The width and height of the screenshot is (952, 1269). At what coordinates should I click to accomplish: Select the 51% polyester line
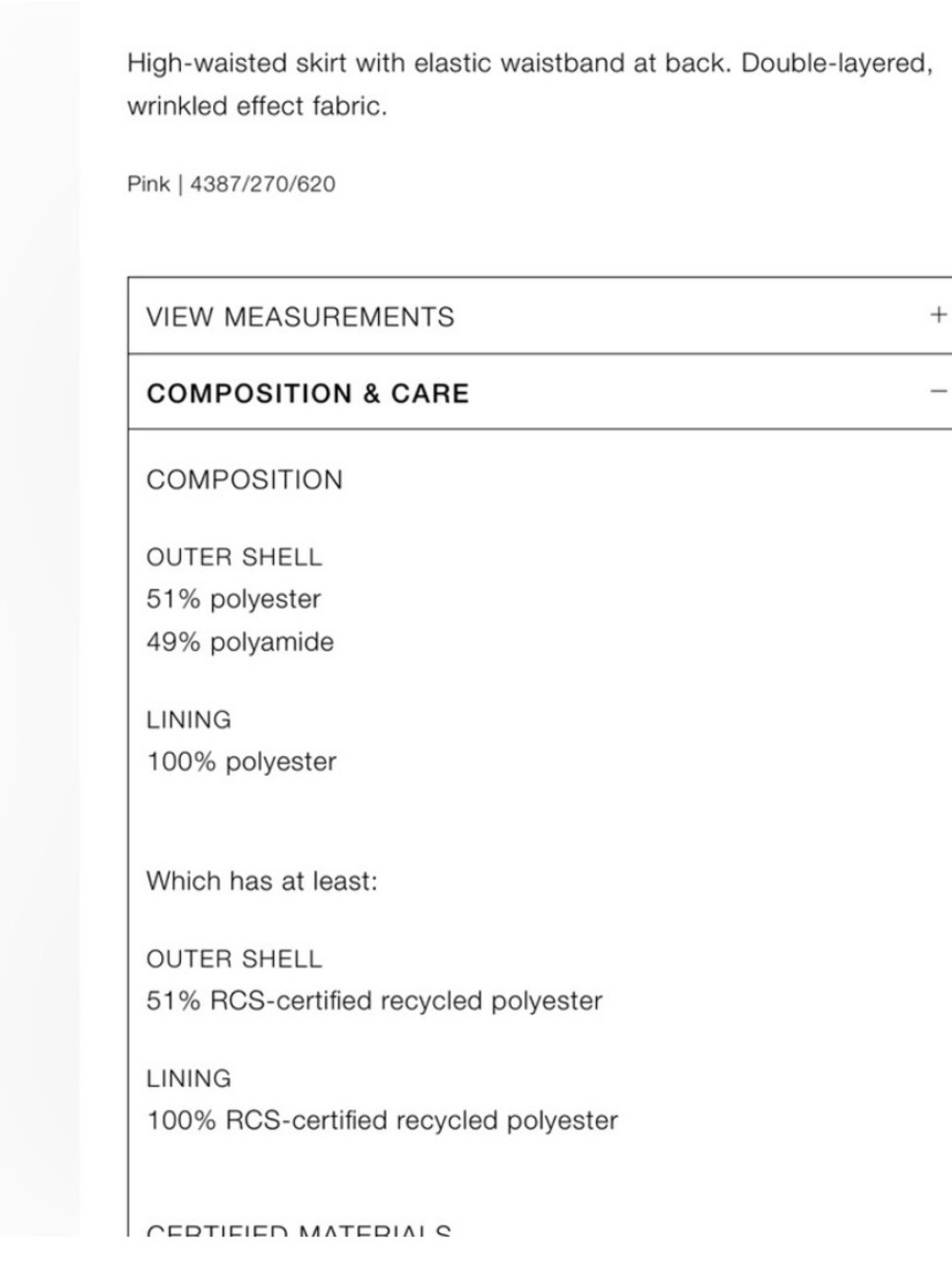click(x=233, y=599)
